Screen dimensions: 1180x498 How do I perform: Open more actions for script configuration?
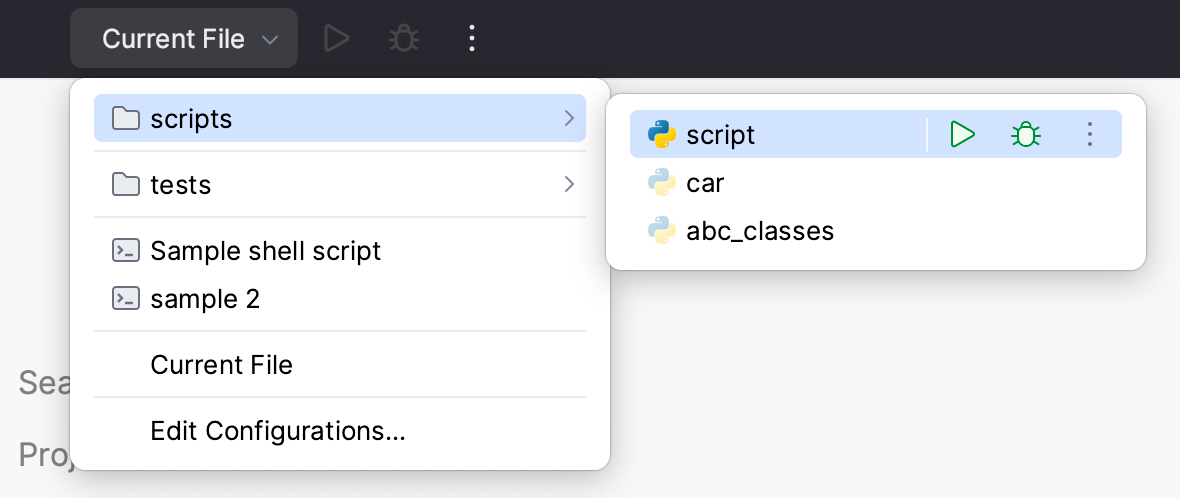1090,134
